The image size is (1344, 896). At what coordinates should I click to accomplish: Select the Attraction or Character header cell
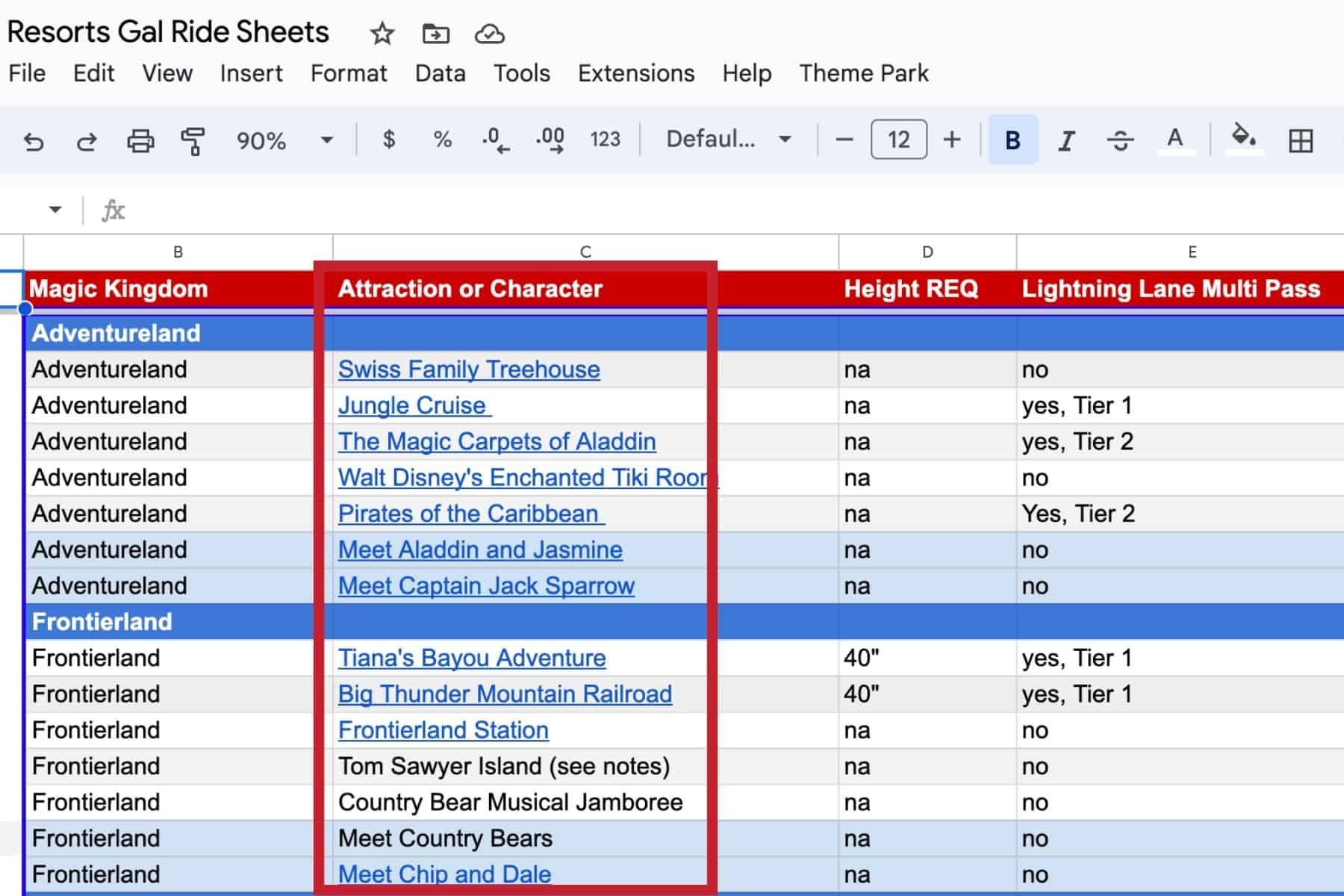(585, 289)
